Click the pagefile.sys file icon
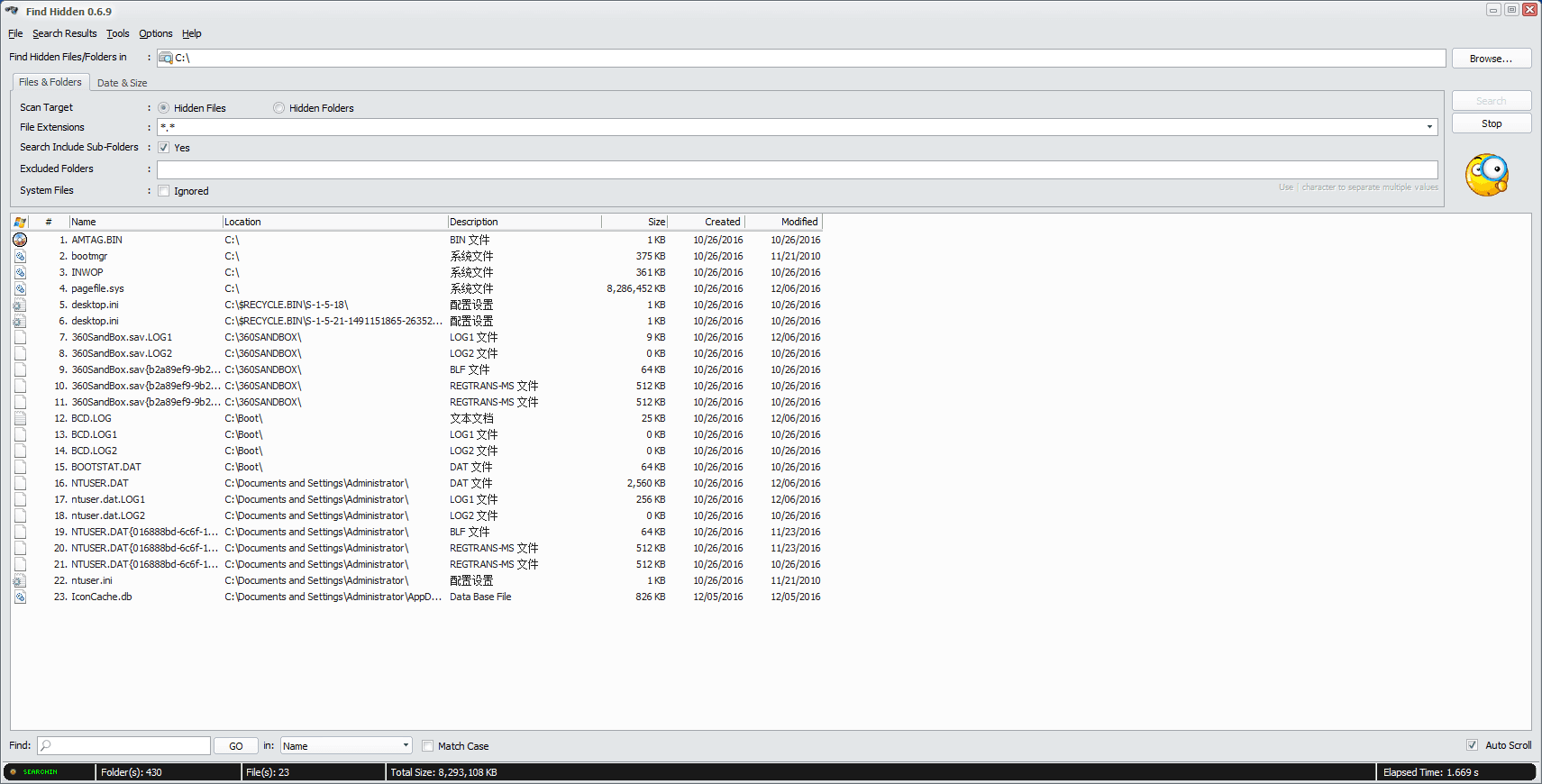Screen dimensions: 1542x784 (x=20, y=288)
